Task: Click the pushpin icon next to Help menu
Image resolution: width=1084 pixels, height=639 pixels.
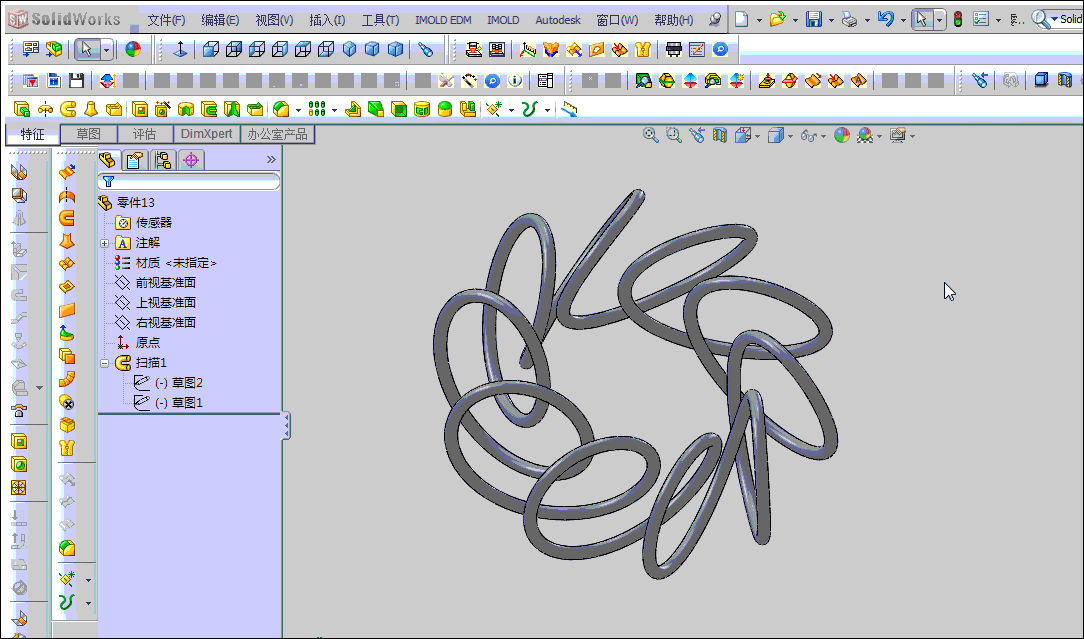Action: [x=716, y=19]
